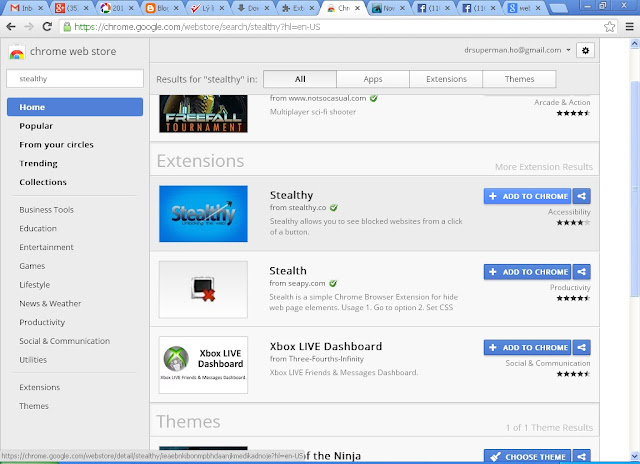Switch to the Extensions puzzle-piece browser tab
This screenshot has height=464, width=640.
pos(298,8)
